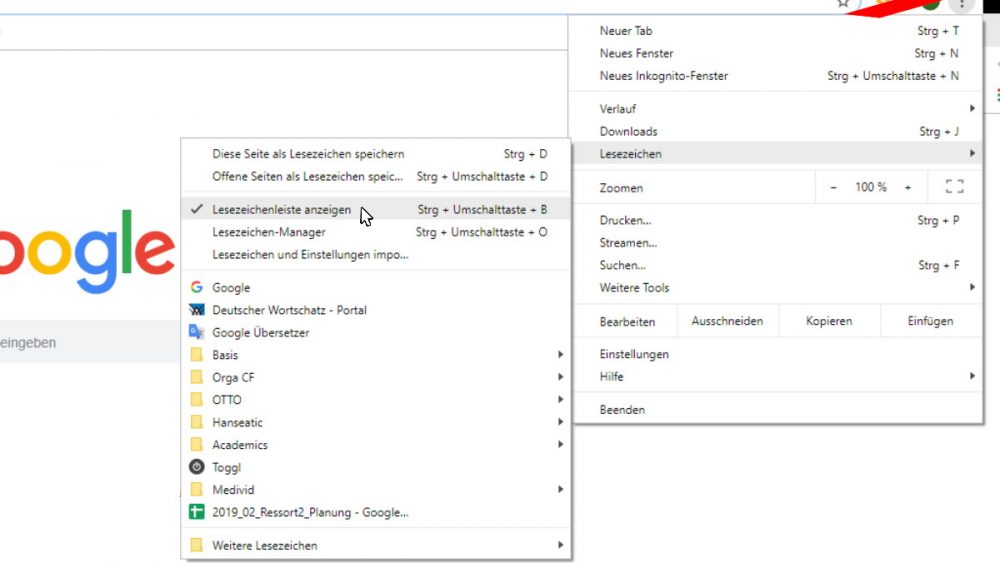
Task: Expand the Academics submenu arrow
Action: [x=560, y=444]
